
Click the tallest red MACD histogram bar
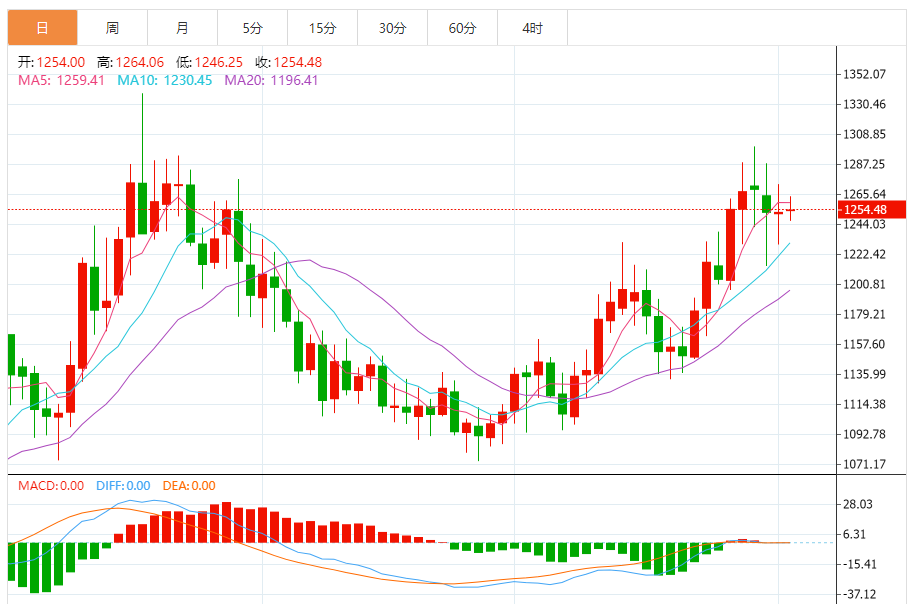[226, 522]
